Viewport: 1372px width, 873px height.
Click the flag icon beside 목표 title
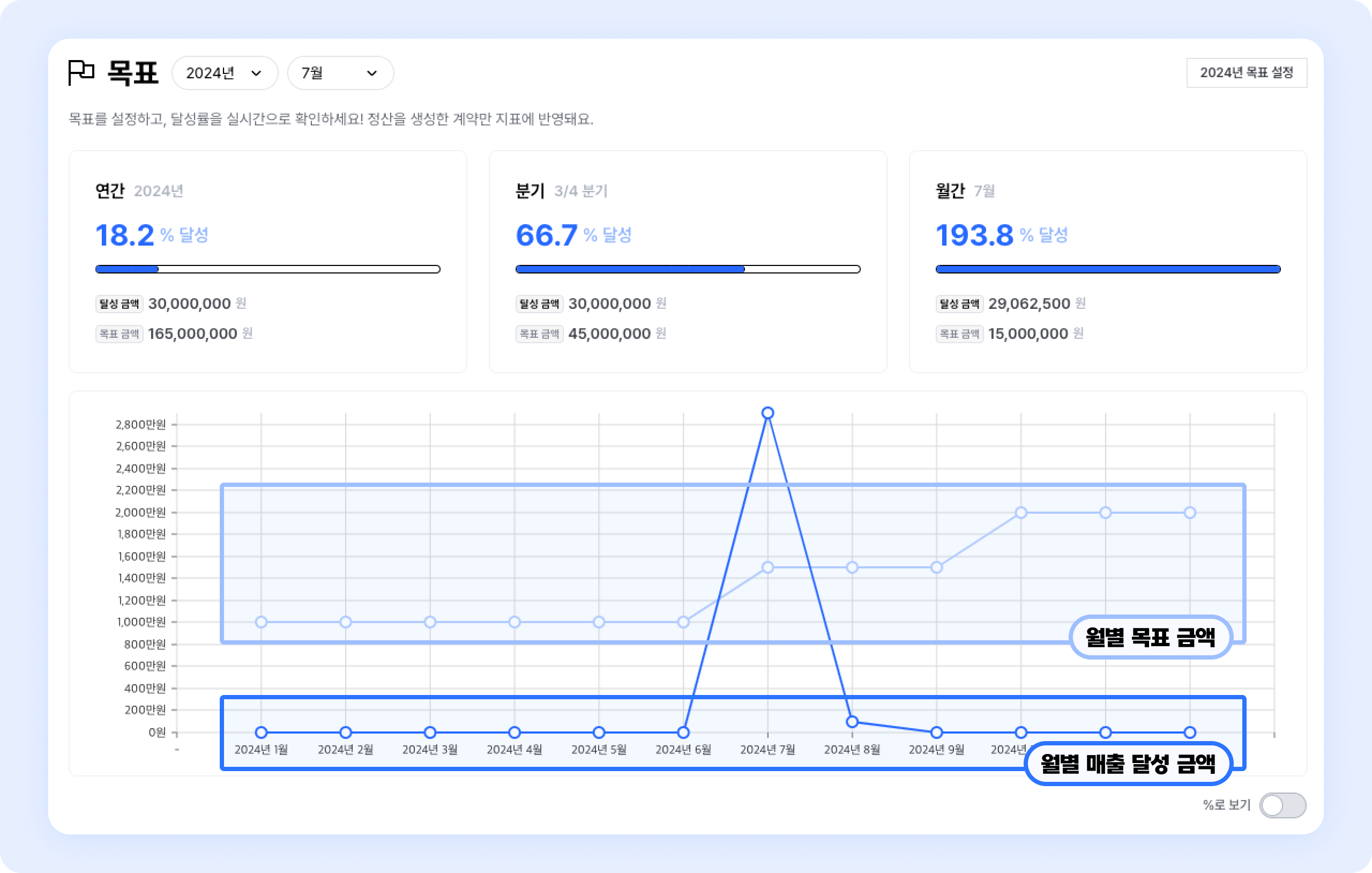(81, 73)
